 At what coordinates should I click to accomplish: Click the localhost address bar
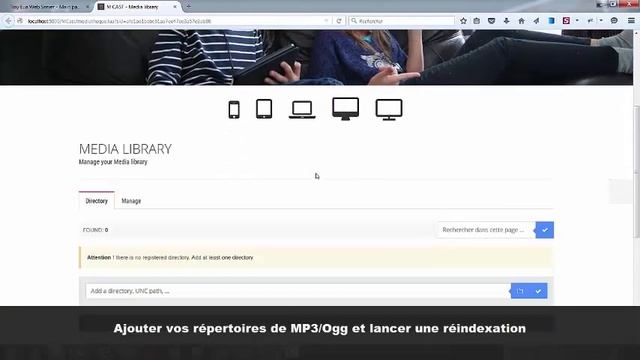click(176, 21)
